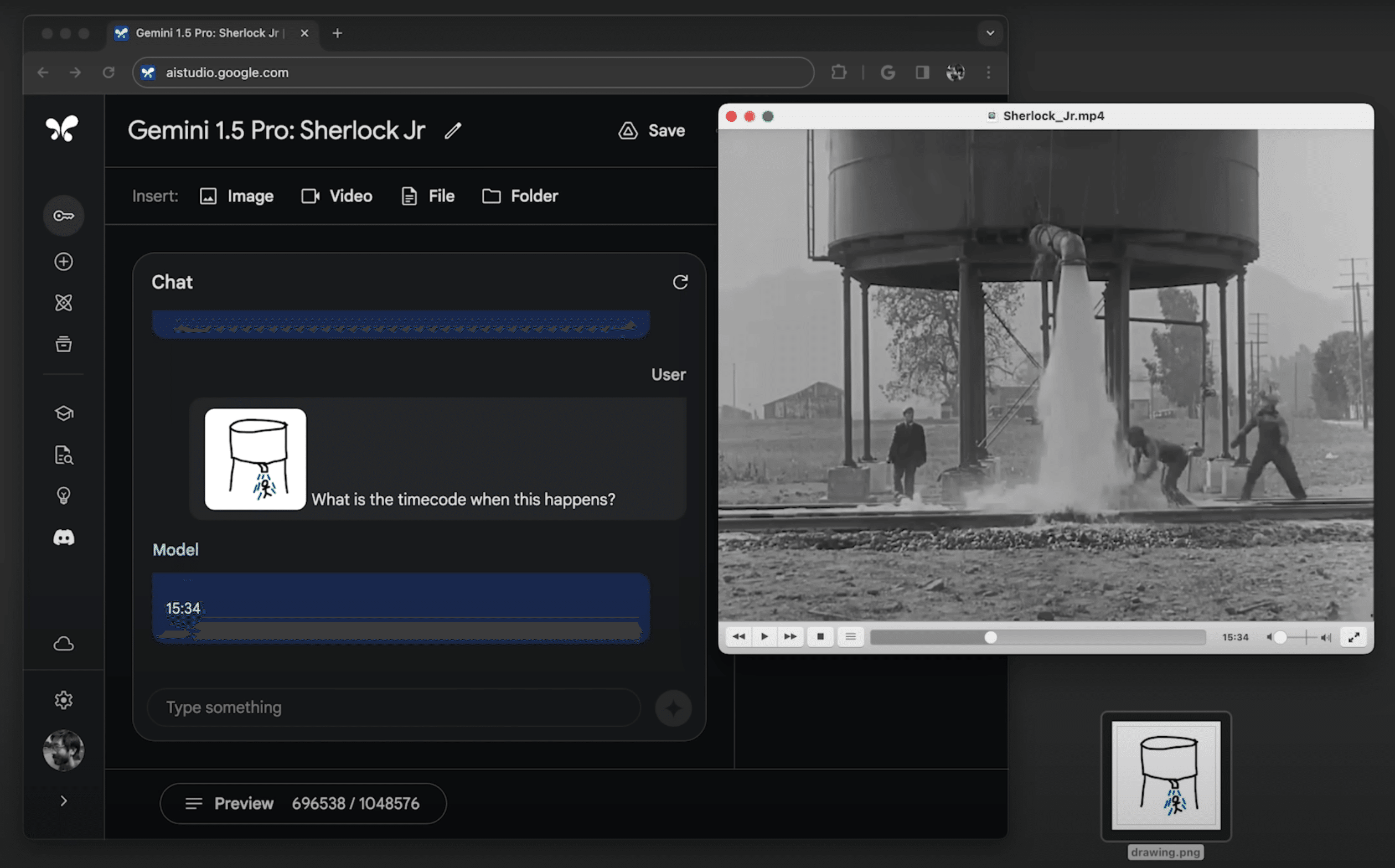This screenshot has width=1395, height=868.
Task: Click the API key icon in sidebar
Action: (x=63, y=216)
